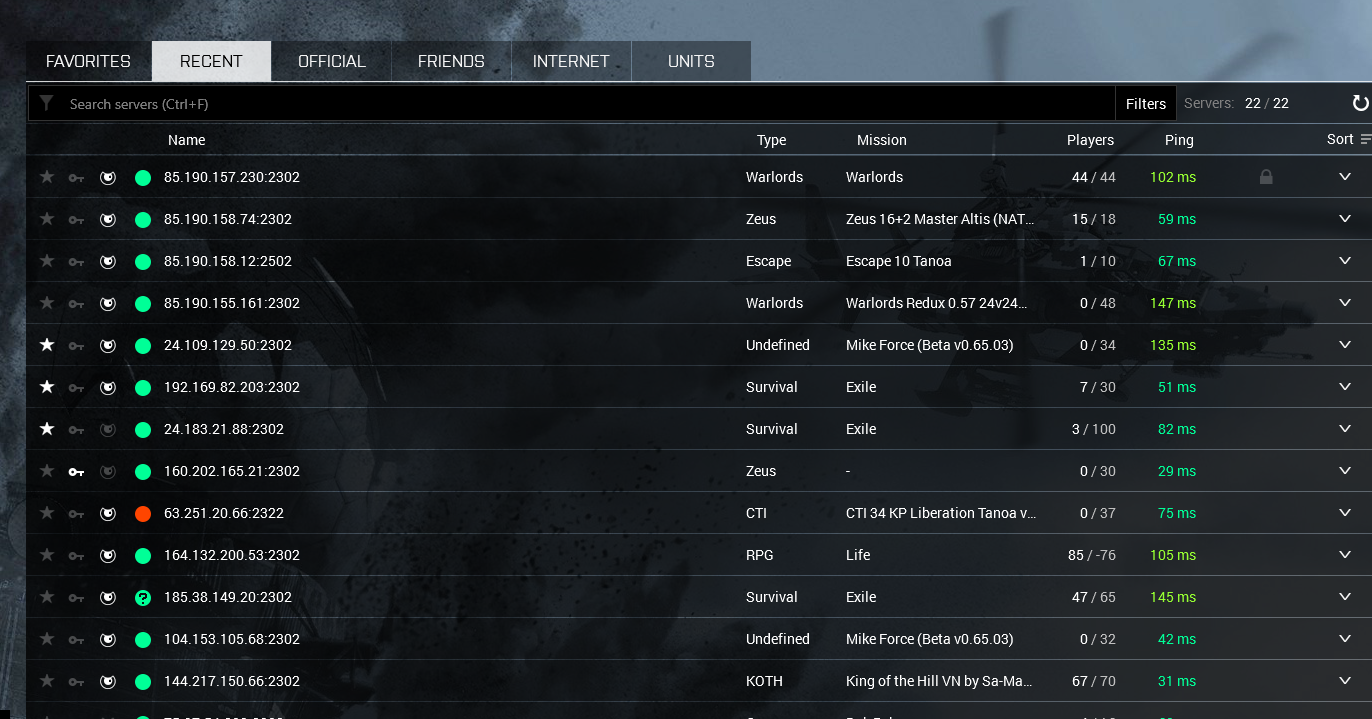This screenshot has width=1372, height=719.
Task: Switch to the Favorites tab
Action: 88,61
